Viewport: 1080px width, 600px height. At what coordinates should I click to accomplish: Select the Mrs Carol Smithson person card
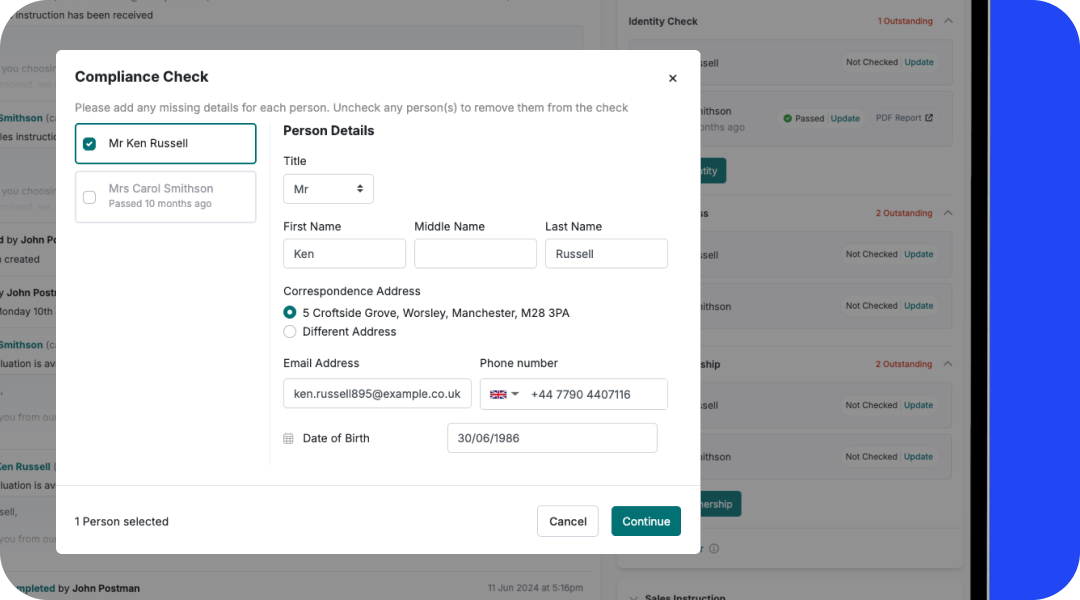[165, 196]
